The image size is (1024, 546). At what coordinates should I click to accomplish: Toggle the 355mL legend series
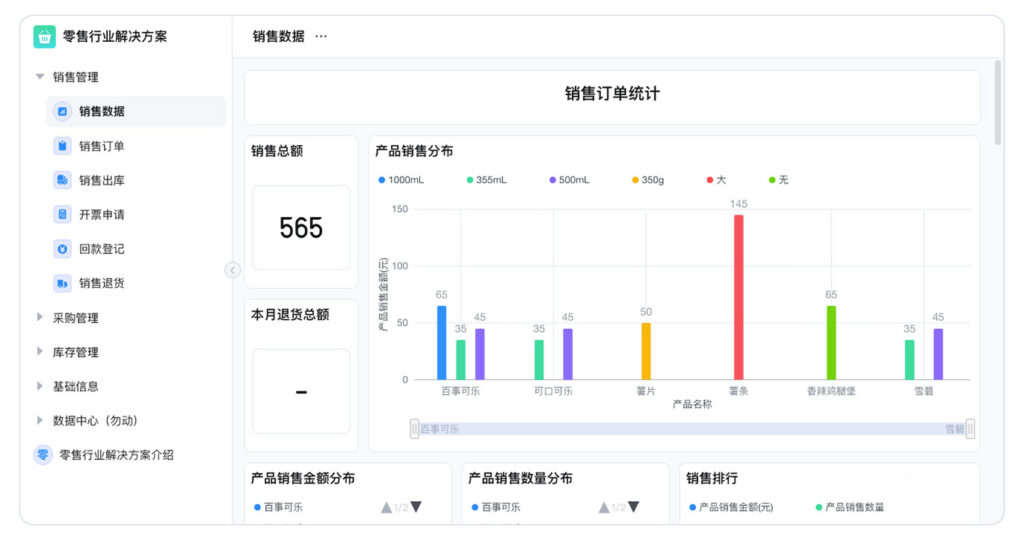(x=486, y=180)
